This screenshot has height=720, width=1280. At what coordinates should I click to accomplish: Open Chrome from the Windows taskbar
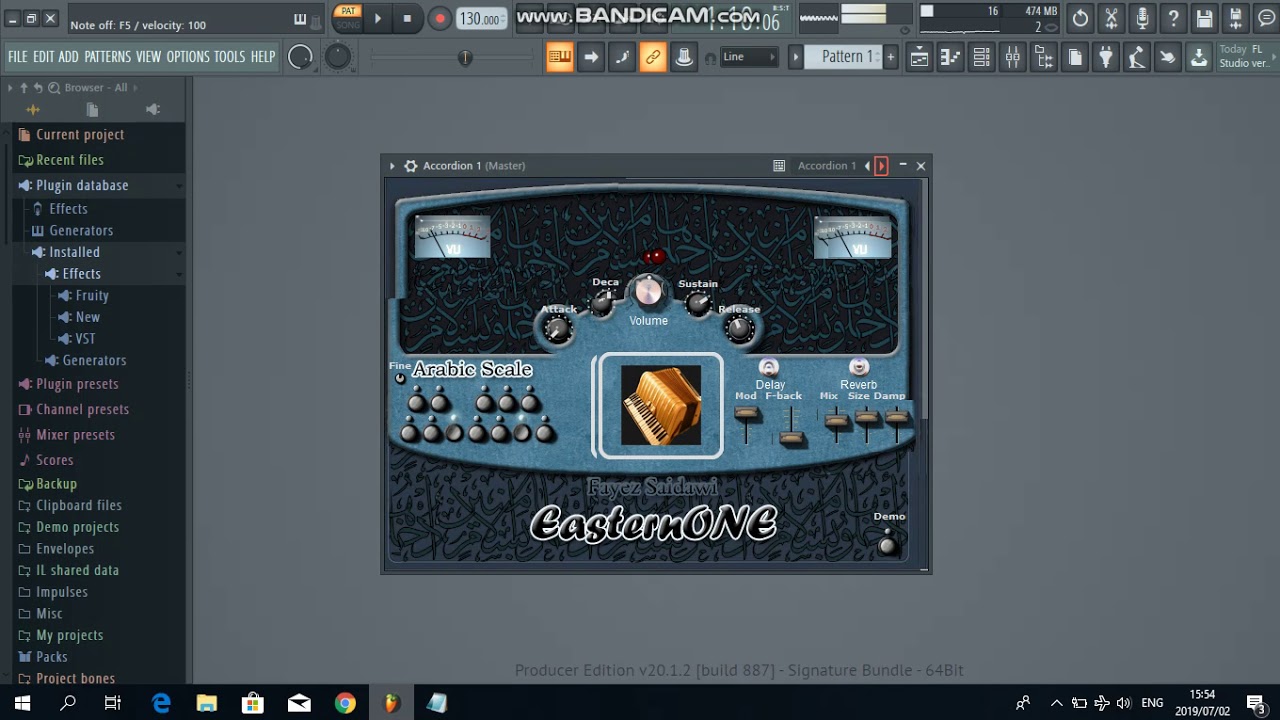click(x=345, y=703)
